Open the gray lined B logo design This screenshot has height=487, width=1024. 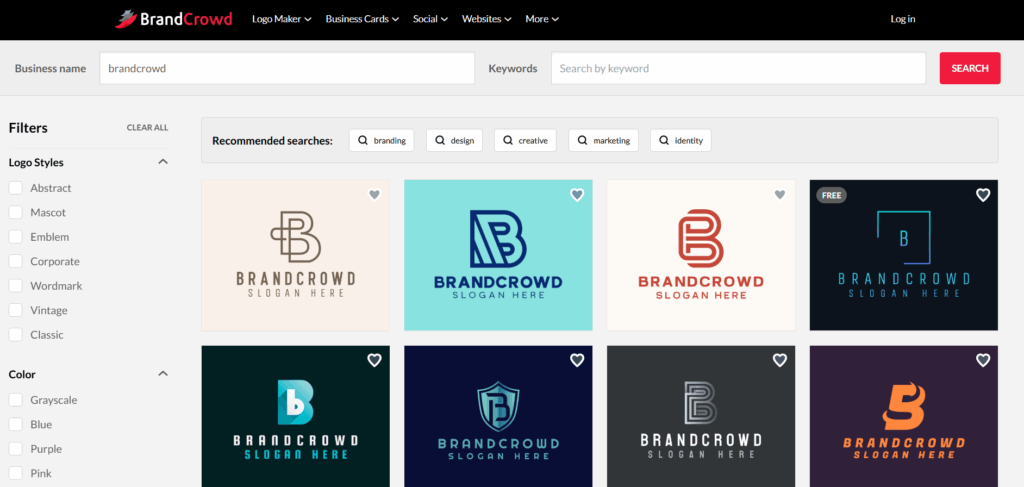pos(701,416)
